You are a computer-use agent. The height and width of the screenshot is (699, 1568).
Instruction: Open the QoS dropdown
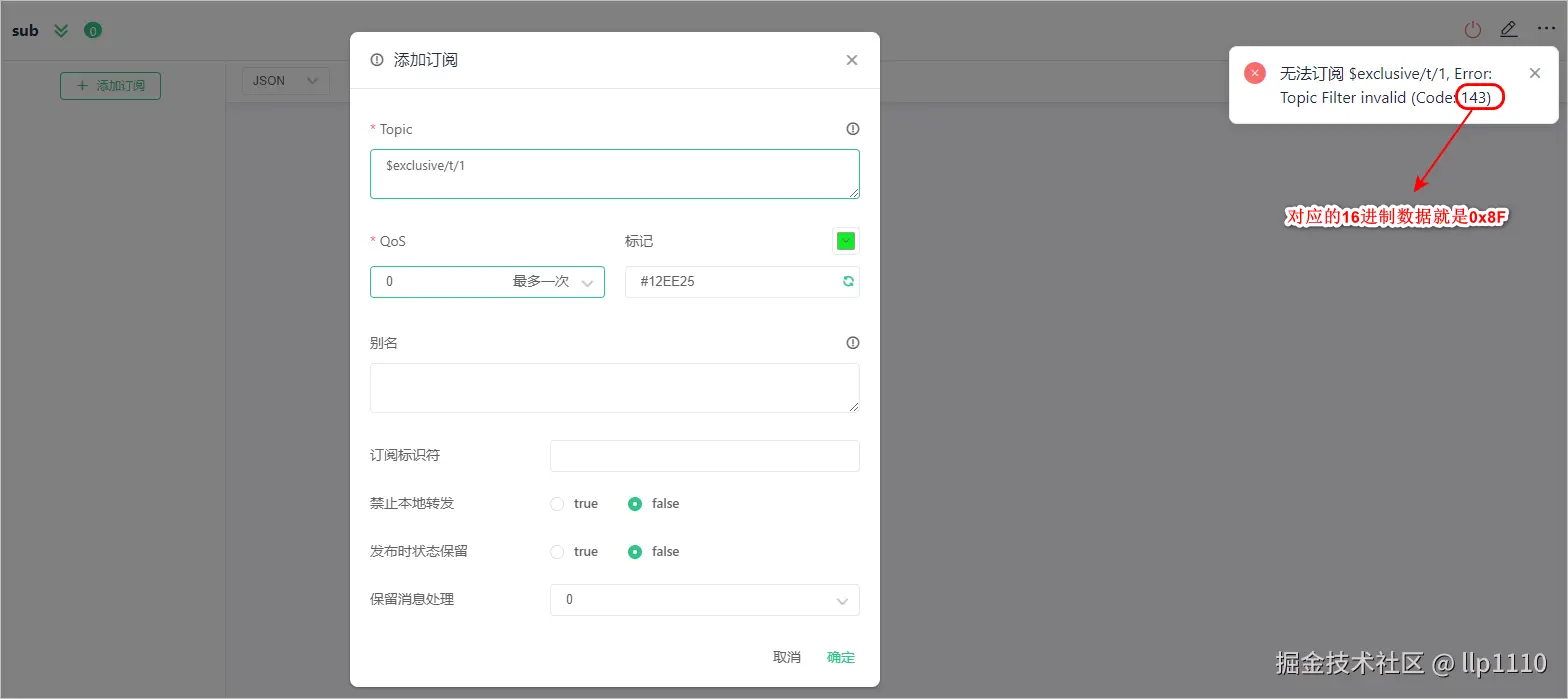click(487, 282)
